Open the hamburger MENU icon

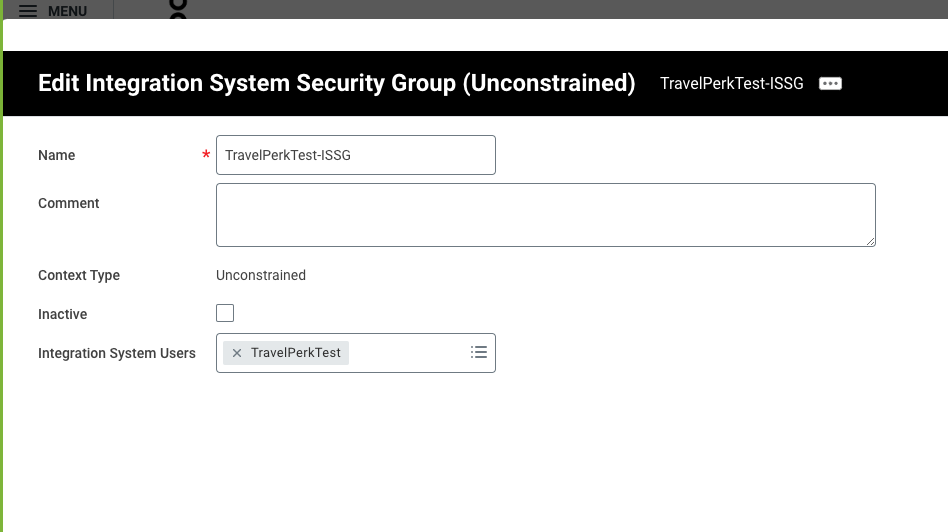pos(28,11)
